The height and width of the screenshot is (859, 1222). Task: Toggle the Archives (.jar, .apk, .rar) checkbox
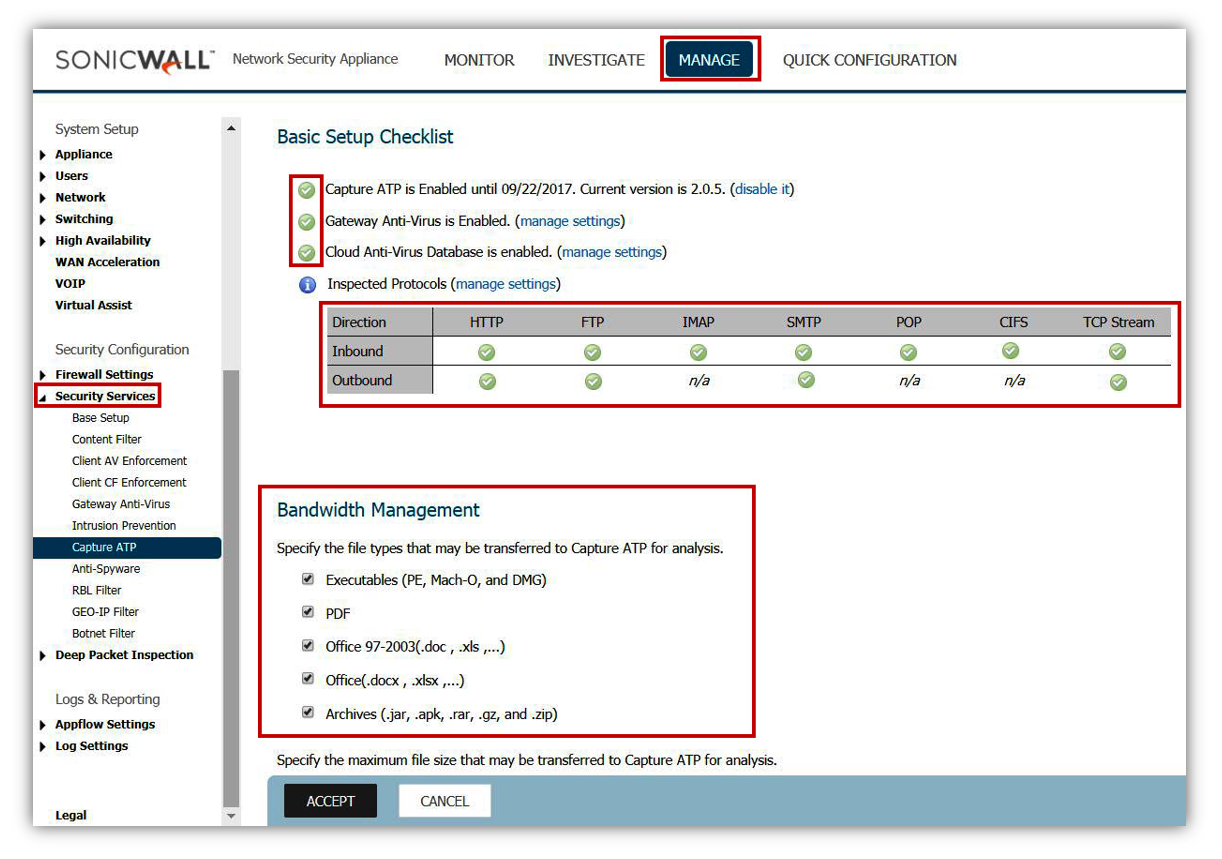pos(308,713)
